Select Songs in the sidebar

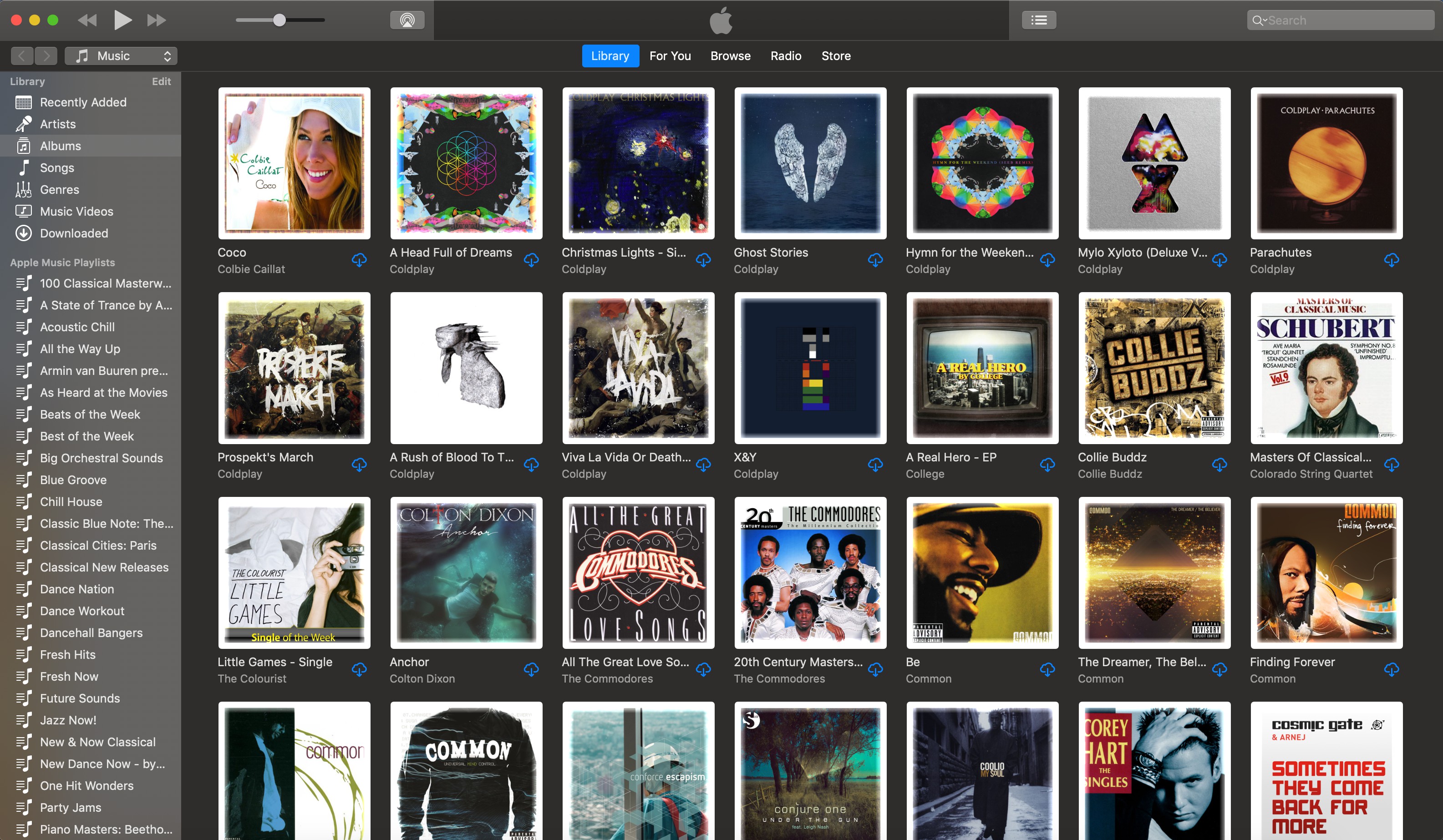[91, 167]
